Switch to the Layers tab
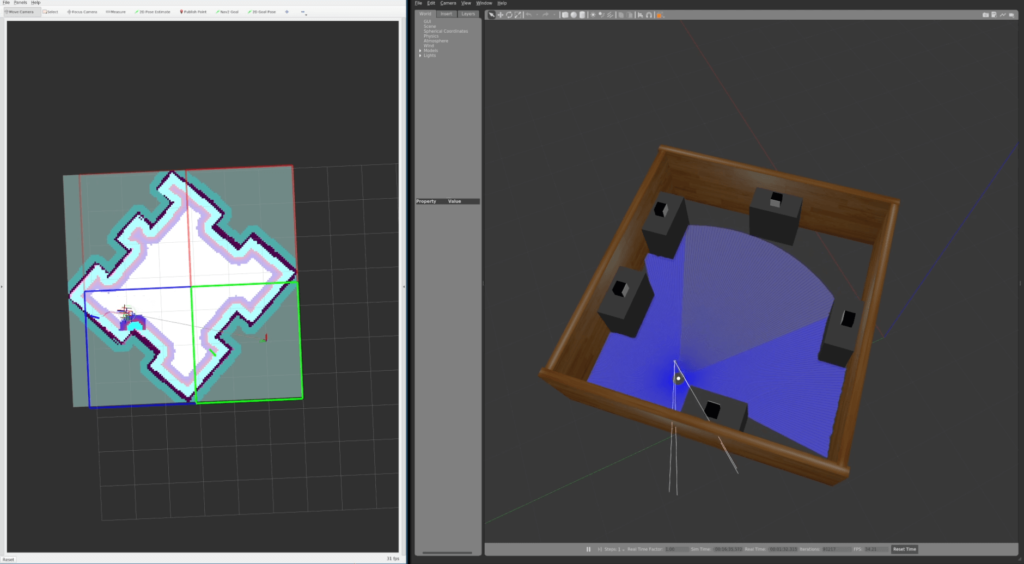 tap(468, 14)
